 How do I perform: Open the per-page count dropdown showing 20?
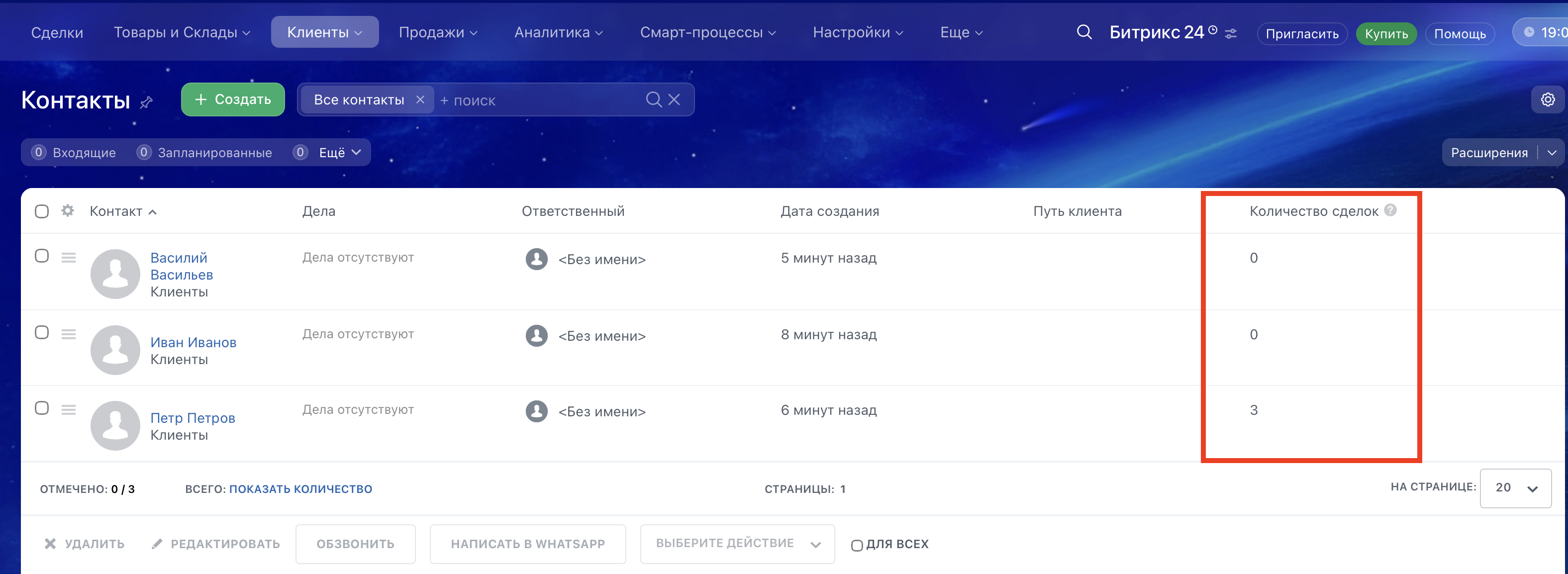pos(1515,487)
